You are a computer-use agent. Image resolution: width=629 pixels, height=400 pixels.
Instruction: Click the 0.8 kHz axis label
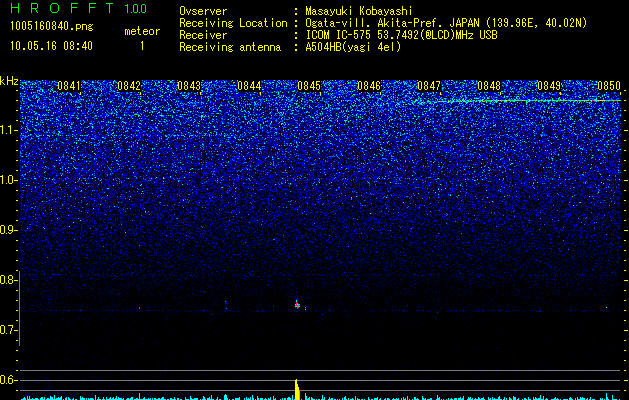(9, 280)
